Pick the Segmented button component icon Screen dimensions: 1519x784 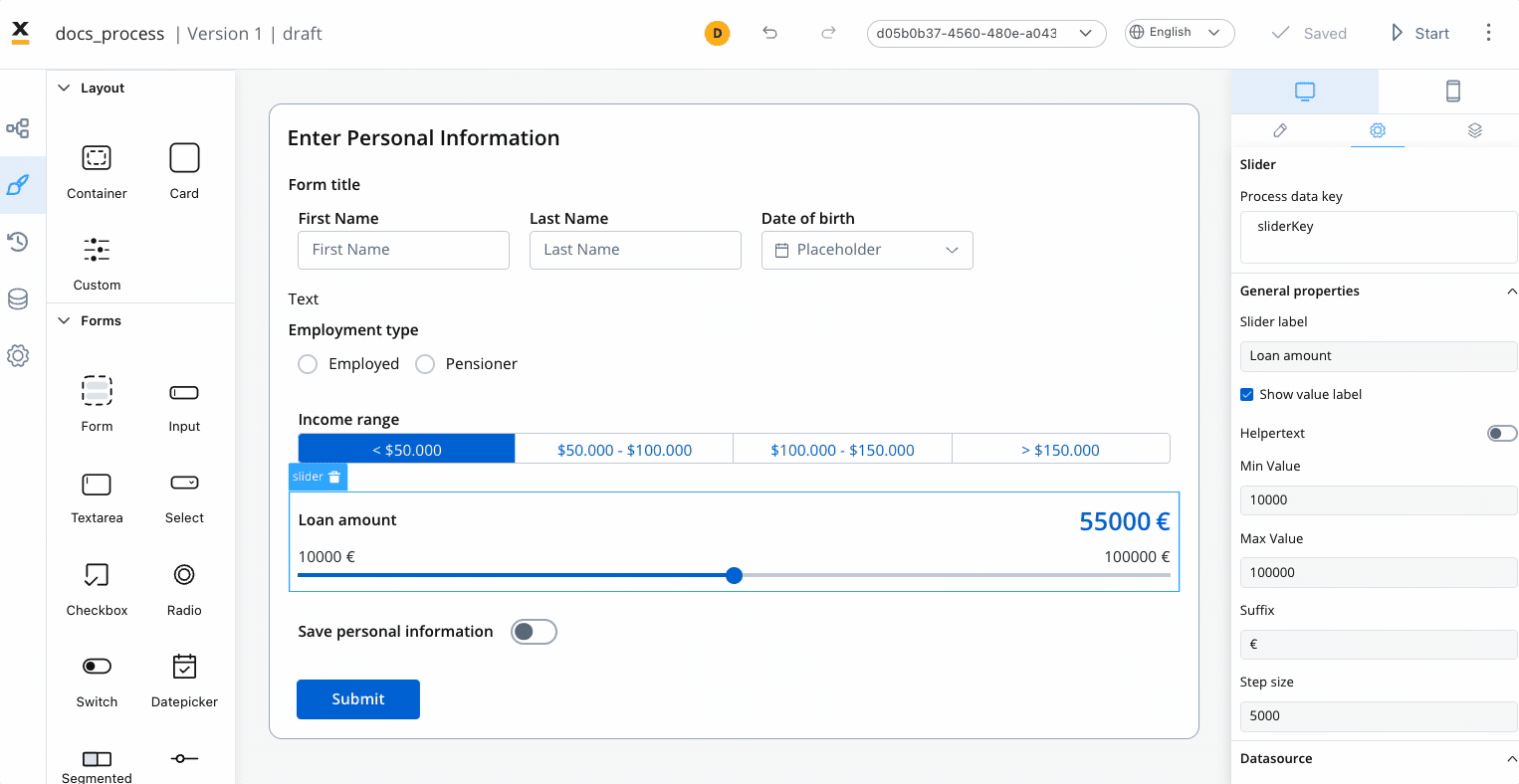point(97,759)
